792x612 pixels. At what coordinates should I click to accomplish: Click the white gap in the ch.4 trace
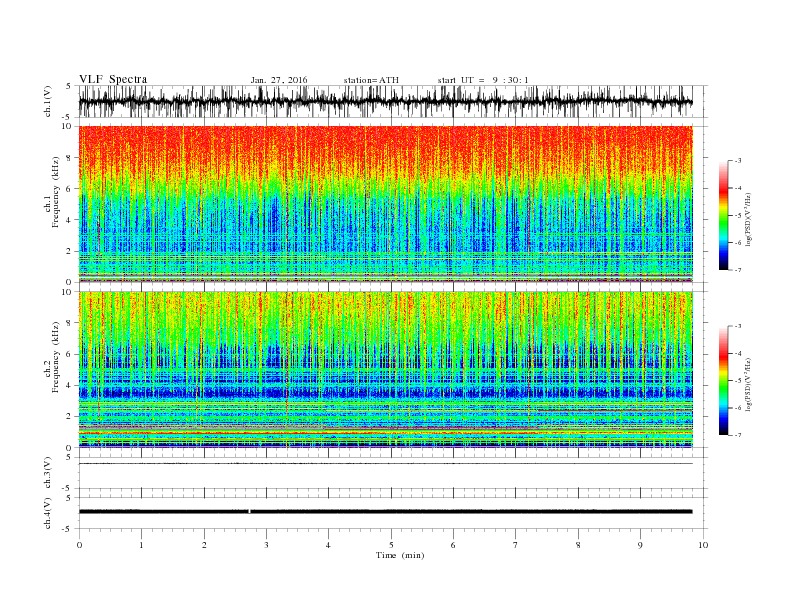(249, 512)
